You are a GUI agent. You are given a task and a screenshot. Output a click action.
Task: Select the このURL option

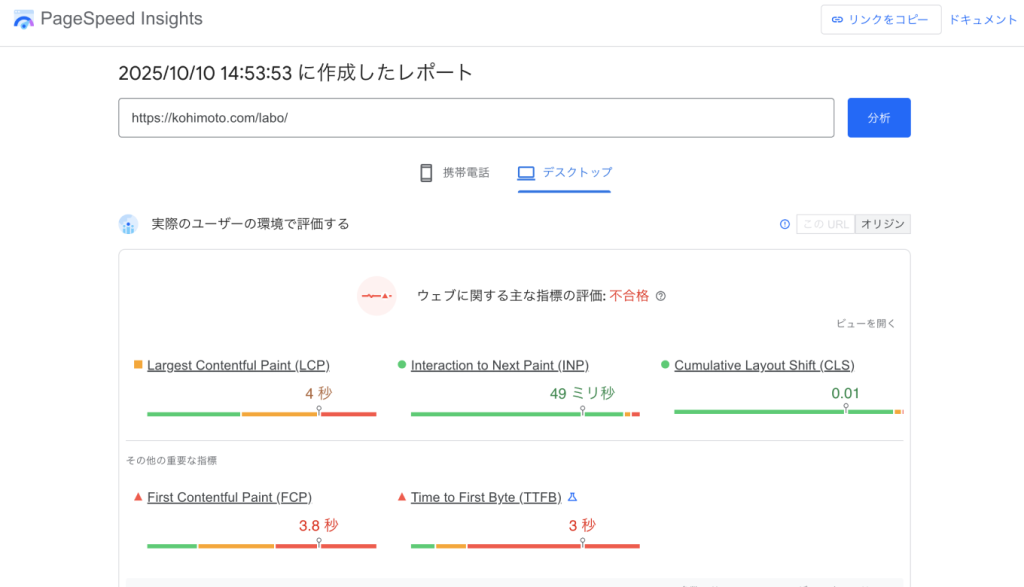(x=824, y=224)
